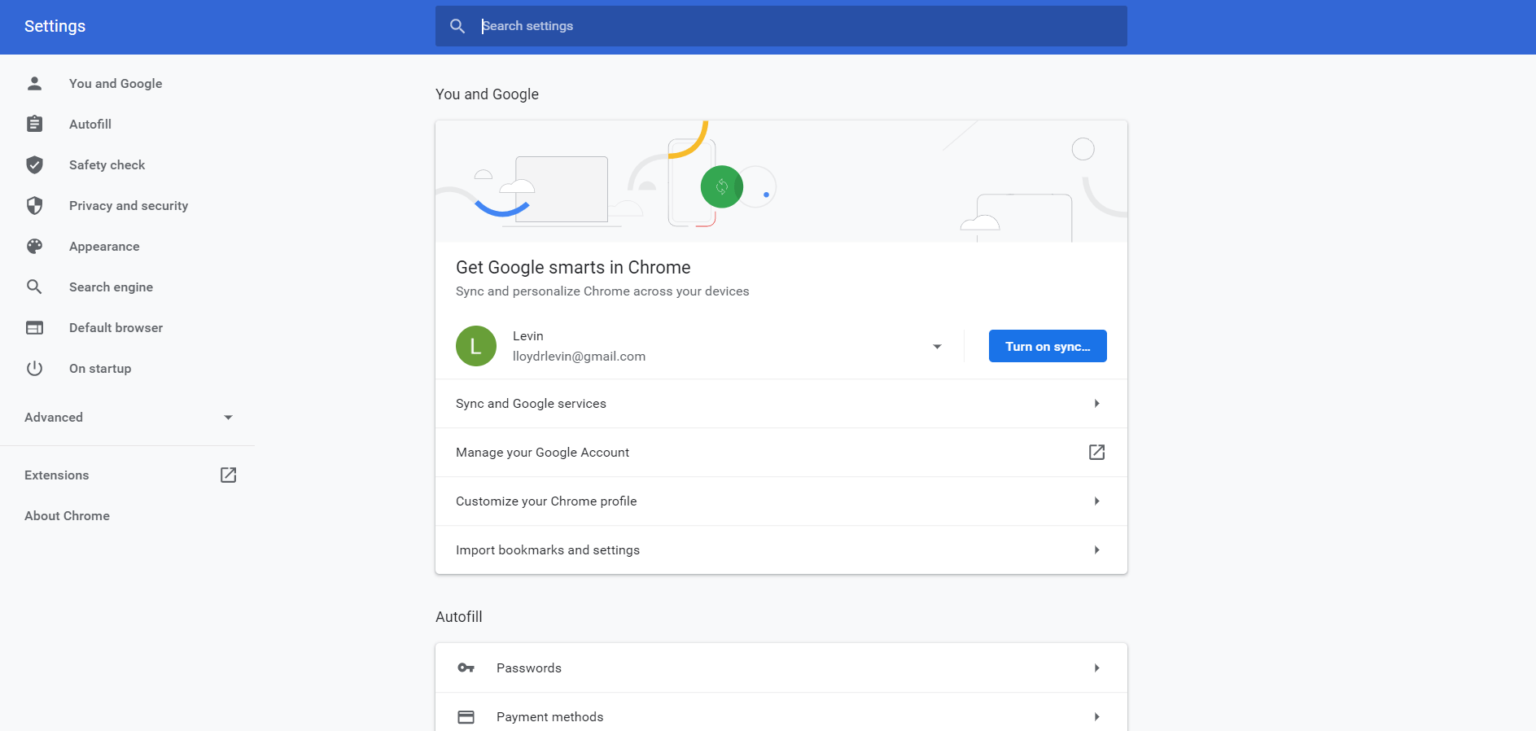This screenshot has width=1536, height=731.
Task: Click the search magnifier icon in the top bar
Action: (x=457, y=26)
